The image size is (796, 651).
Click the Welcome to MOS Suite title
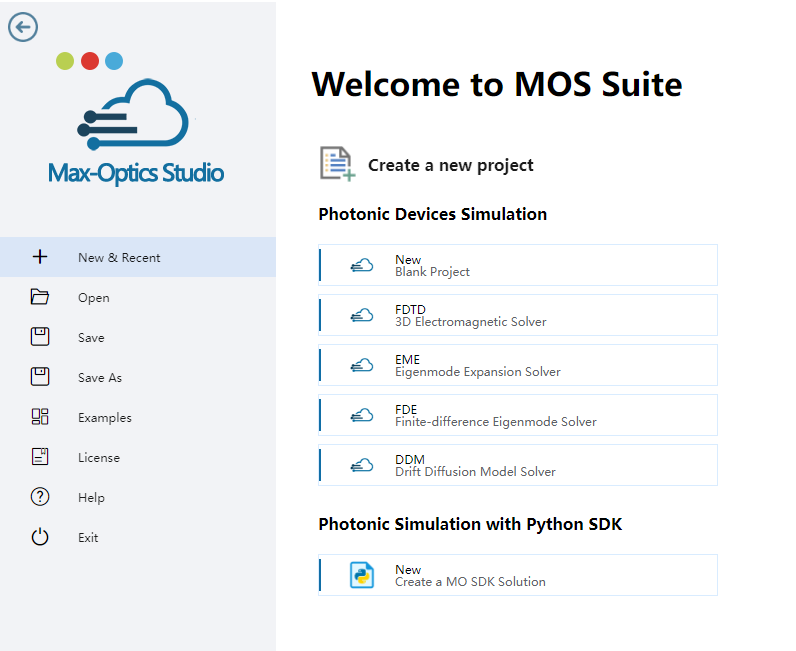click(x=496, y=84)
